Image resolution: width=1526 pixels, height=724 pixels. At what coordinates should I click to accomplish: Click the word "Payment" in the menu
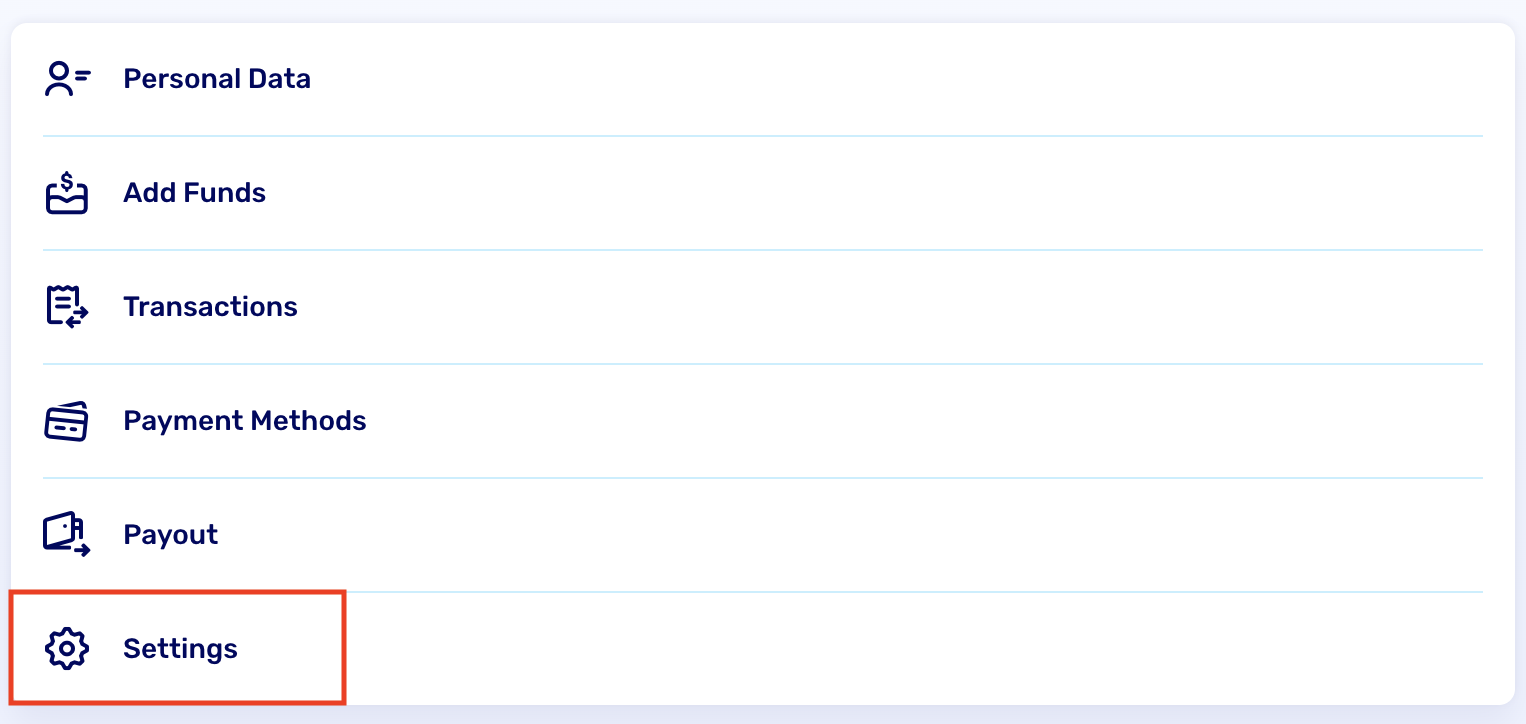[x=183, y=421]
